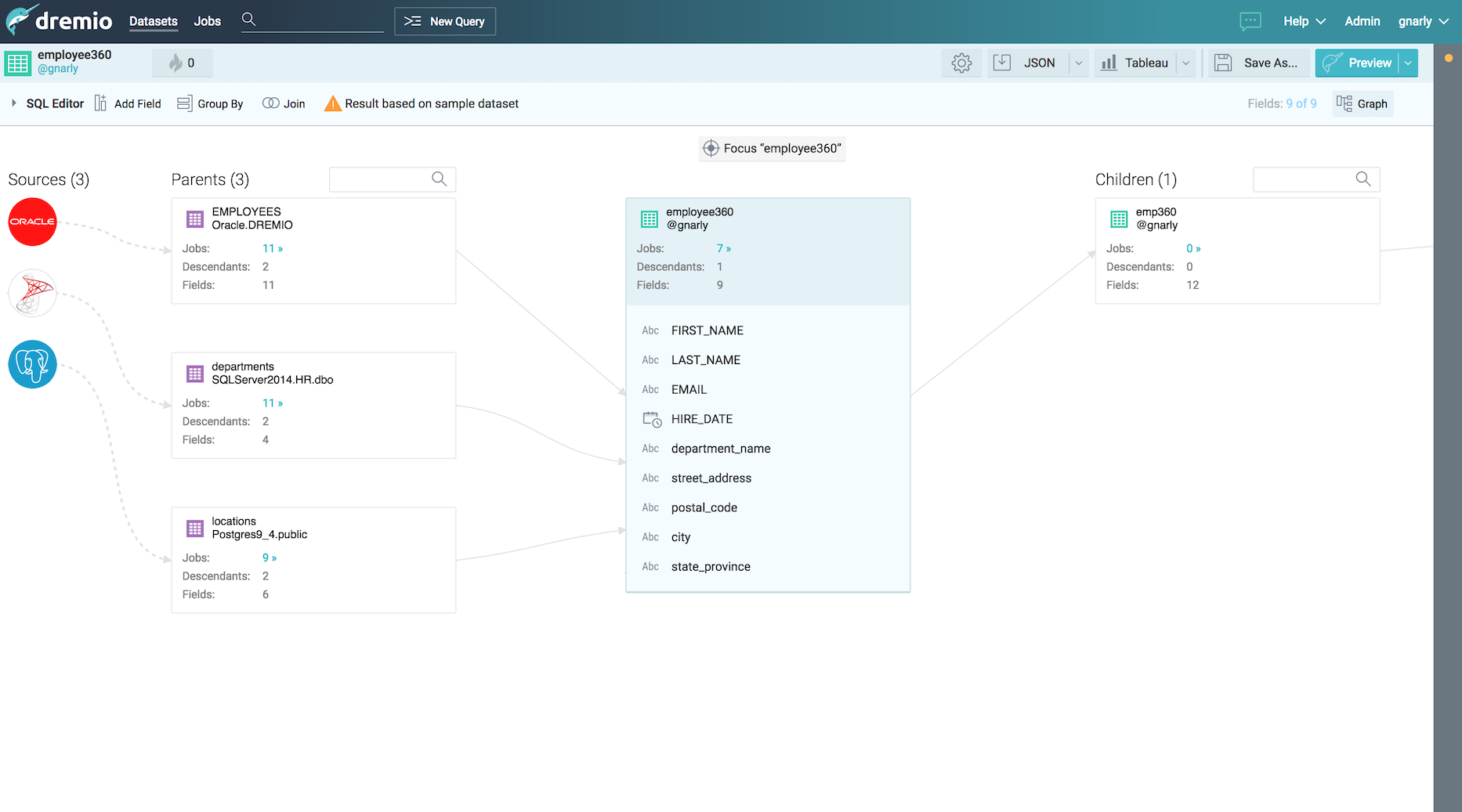Click the departments table icon
Image resolution: width=1462 pixels, height=812 pixels.
tap(195, 374)
